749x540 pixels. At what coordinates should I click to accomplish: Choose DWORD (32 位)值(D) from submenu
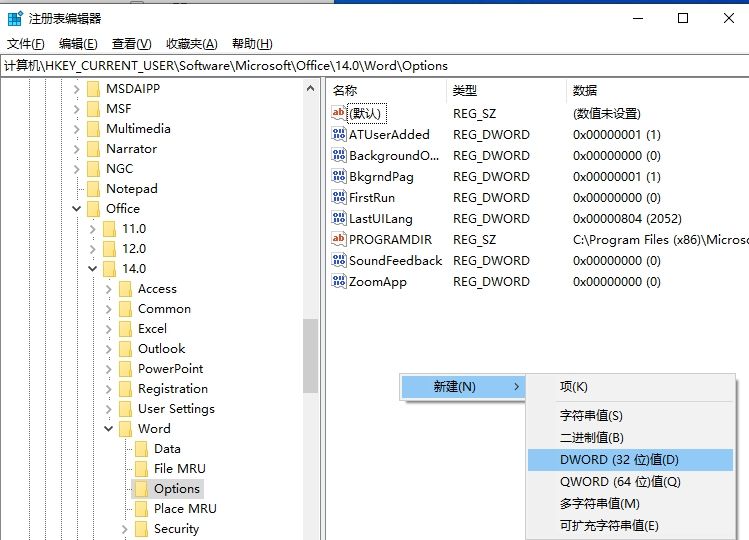[x=630, y=460]
